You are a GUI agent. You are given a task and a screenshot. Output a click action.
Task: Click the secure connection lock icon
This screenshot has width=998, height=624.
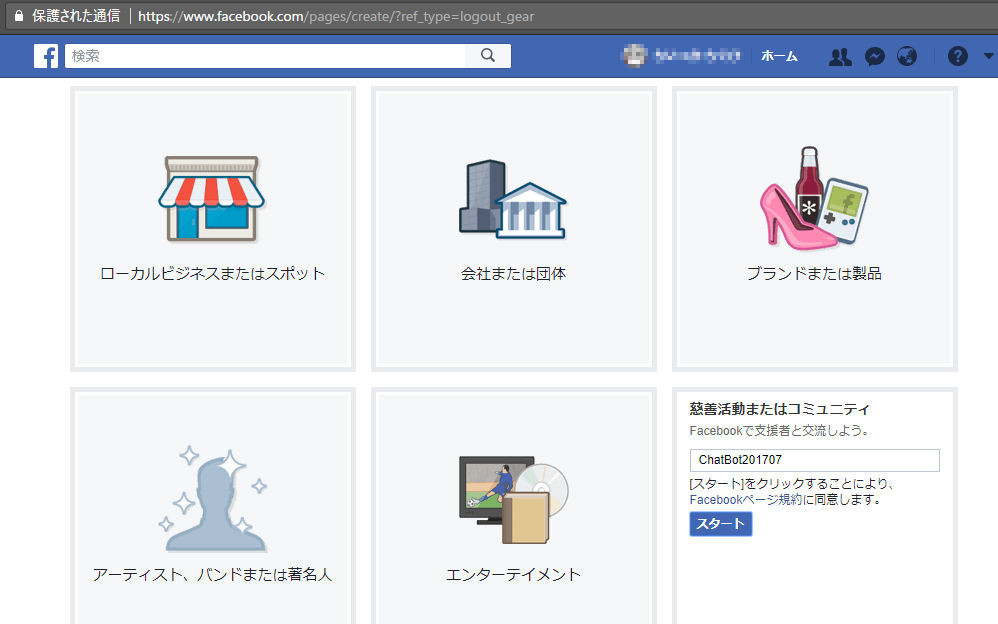click(18, 16)
